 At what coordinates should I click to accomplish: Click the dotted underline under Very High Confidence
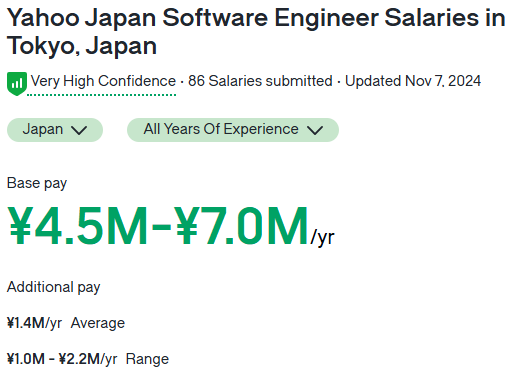[x=102, y=95]
